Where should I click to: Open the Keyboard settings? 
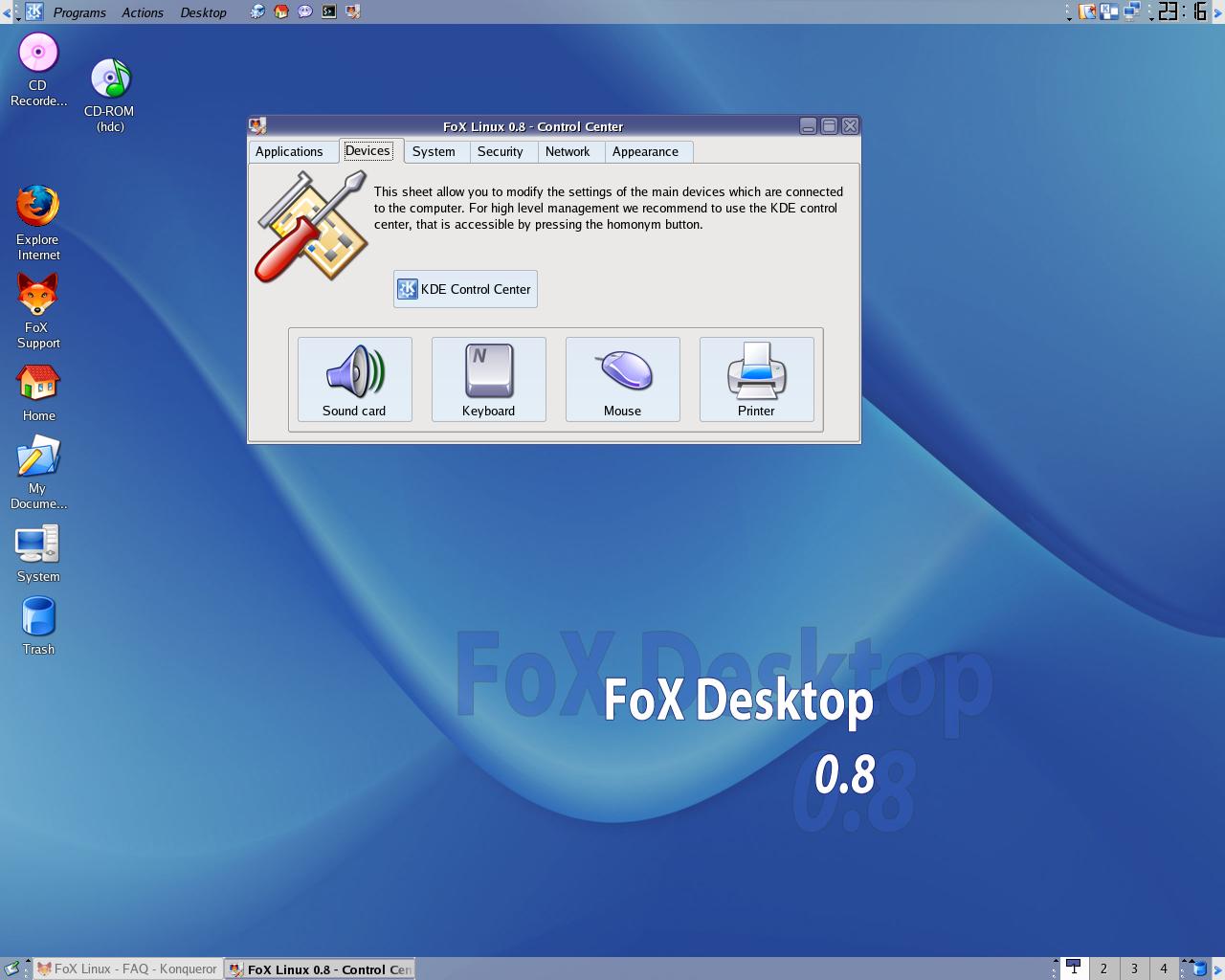tap(488, 379)
